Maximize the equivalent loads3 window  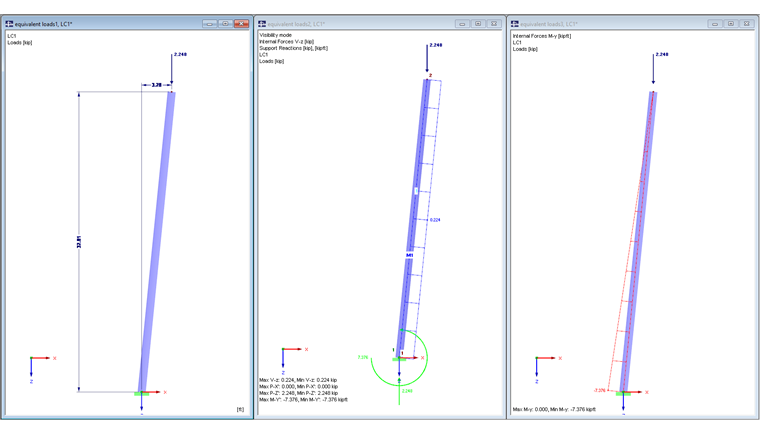pos(731,23)
